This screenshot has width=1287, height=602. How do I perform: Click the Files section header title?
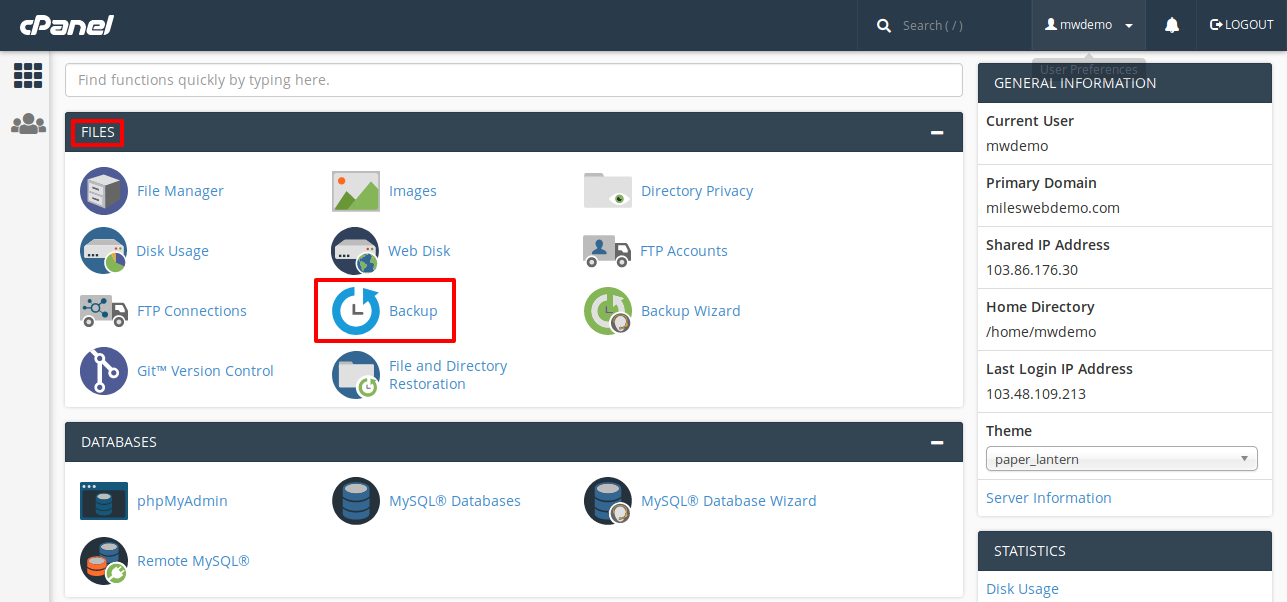(98, 132)
